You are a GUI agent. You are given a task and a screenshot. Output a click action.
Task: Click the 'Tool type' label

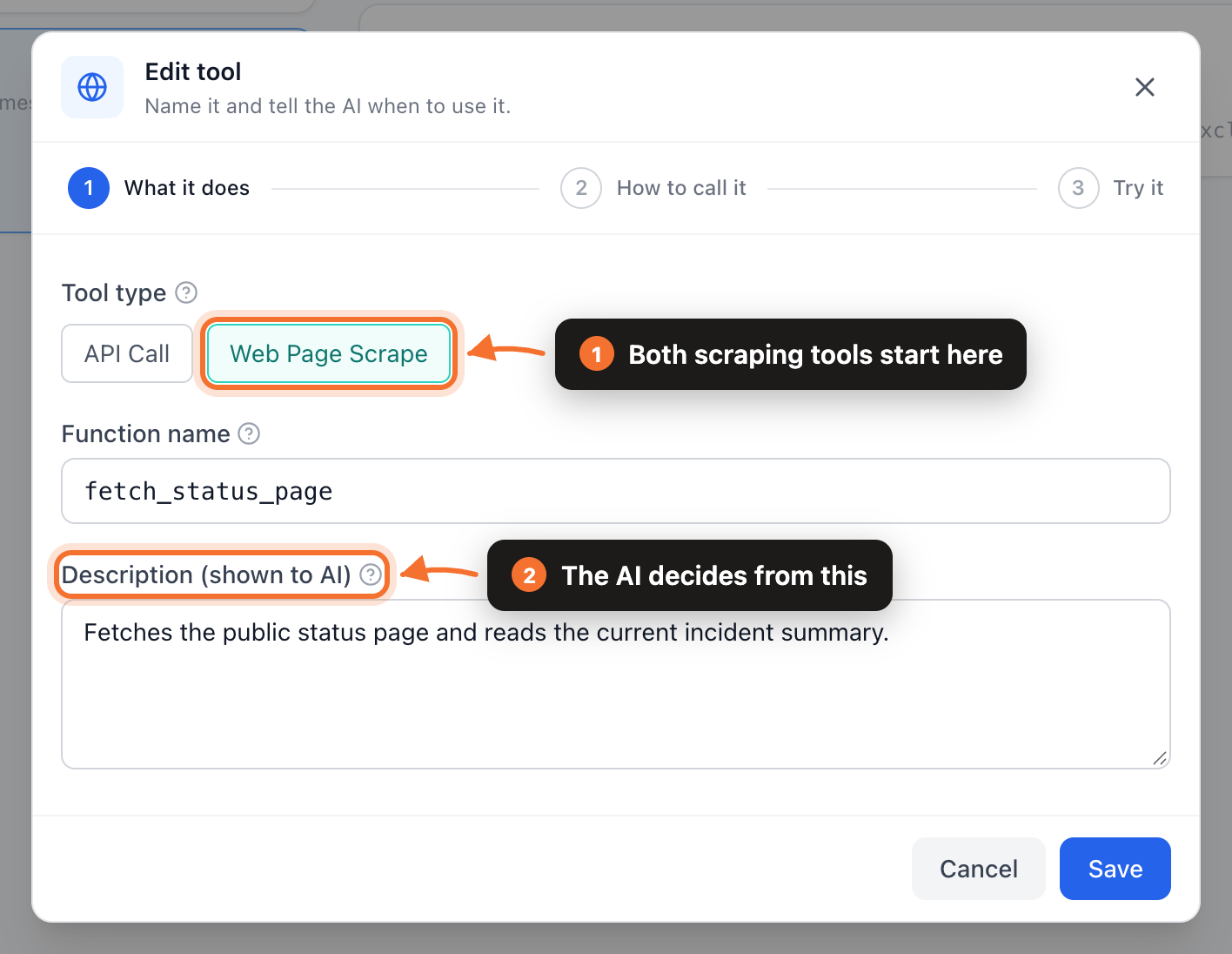tap(114, 292)
